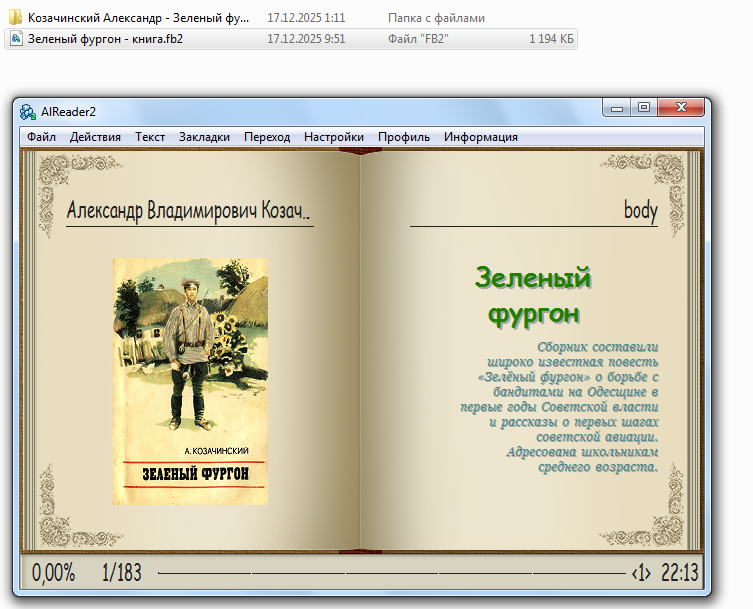Click the file date 17.12.2025 9:51
This screenshot has width=753, height=609.
(306, 39)
